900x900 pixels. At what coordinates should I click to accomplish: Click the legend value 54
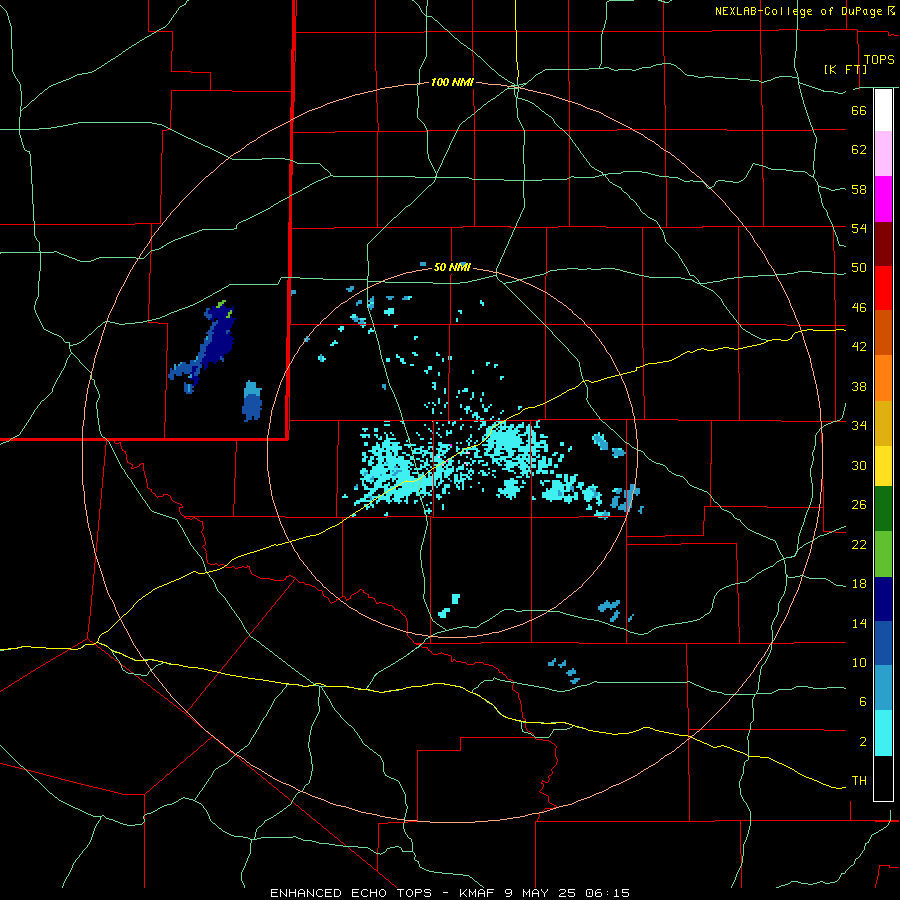click(859, 228)
